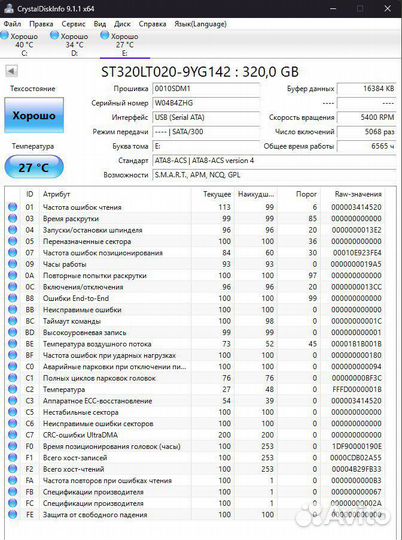Image resolution: width=402 pixels, height=540 pixels.
Task: Click status icon for Полных циклов парковок головок
Action: pyautogui.click(x=12, y=377)
